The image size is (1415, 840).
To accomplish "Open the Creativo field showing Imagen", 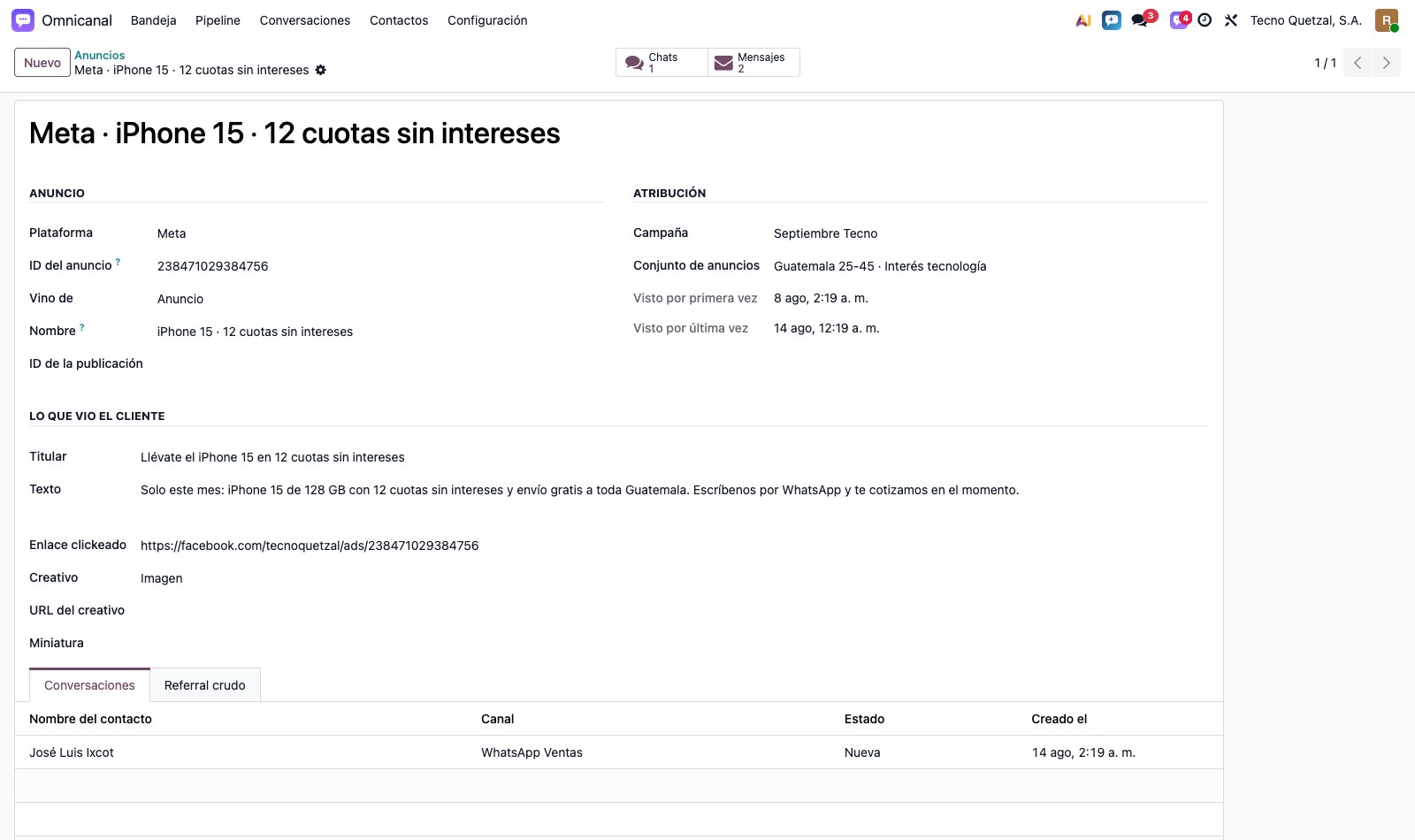I will point(675,578).
